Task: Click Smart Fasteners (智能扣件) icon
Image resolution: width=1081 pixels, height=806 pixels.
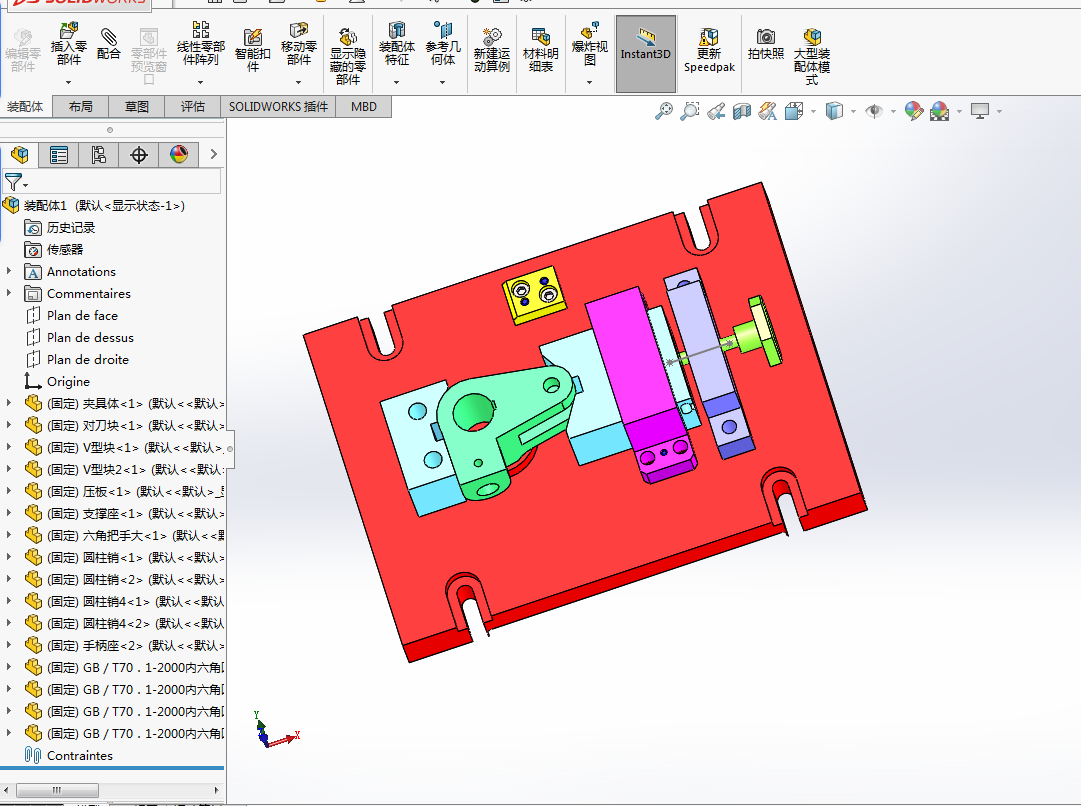Action: pos(252,50)
